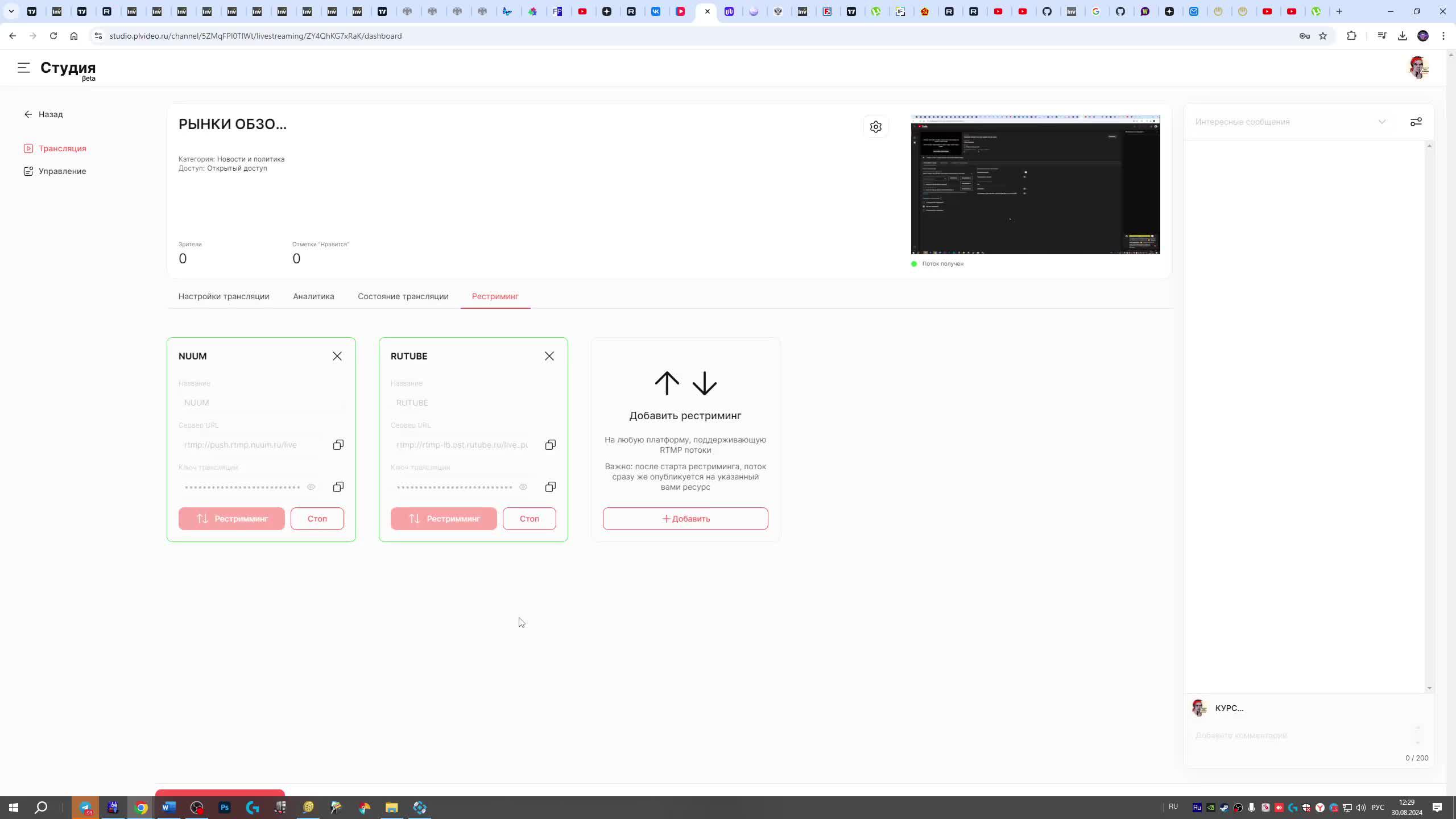Open Chrome three-dot menu
Screen dimensions: 1456x819
(x=1443, y=36)
